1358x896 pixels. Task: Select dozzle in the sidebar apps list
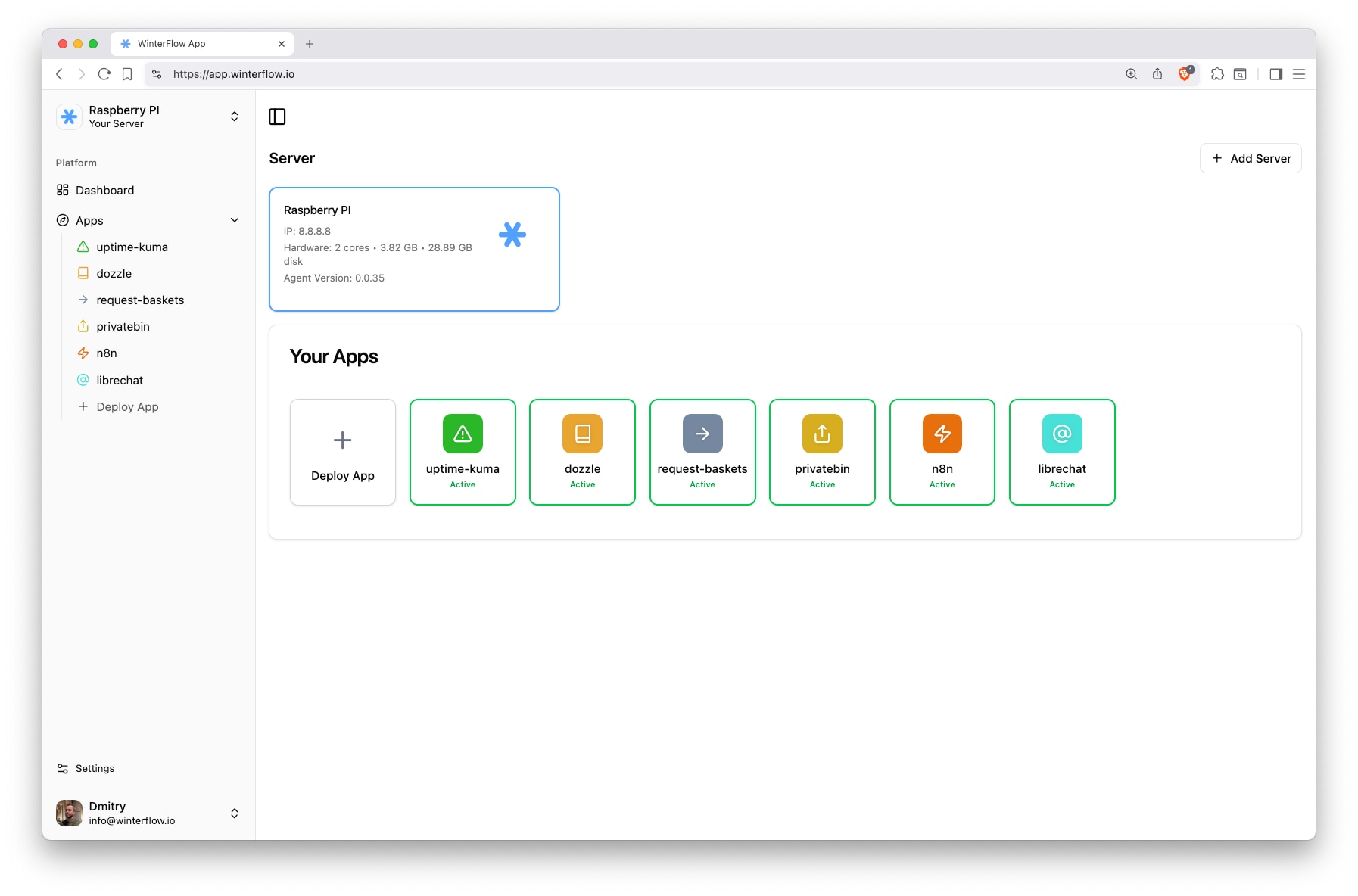pos(157,273)
